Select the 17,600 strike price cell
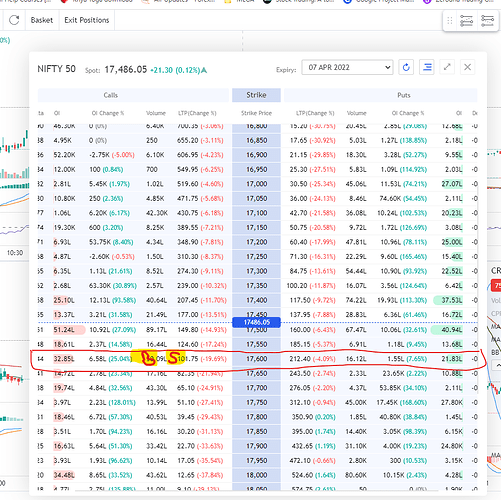Image resolution: width=501 pixels, height=500 pixels. coord(256,359)
